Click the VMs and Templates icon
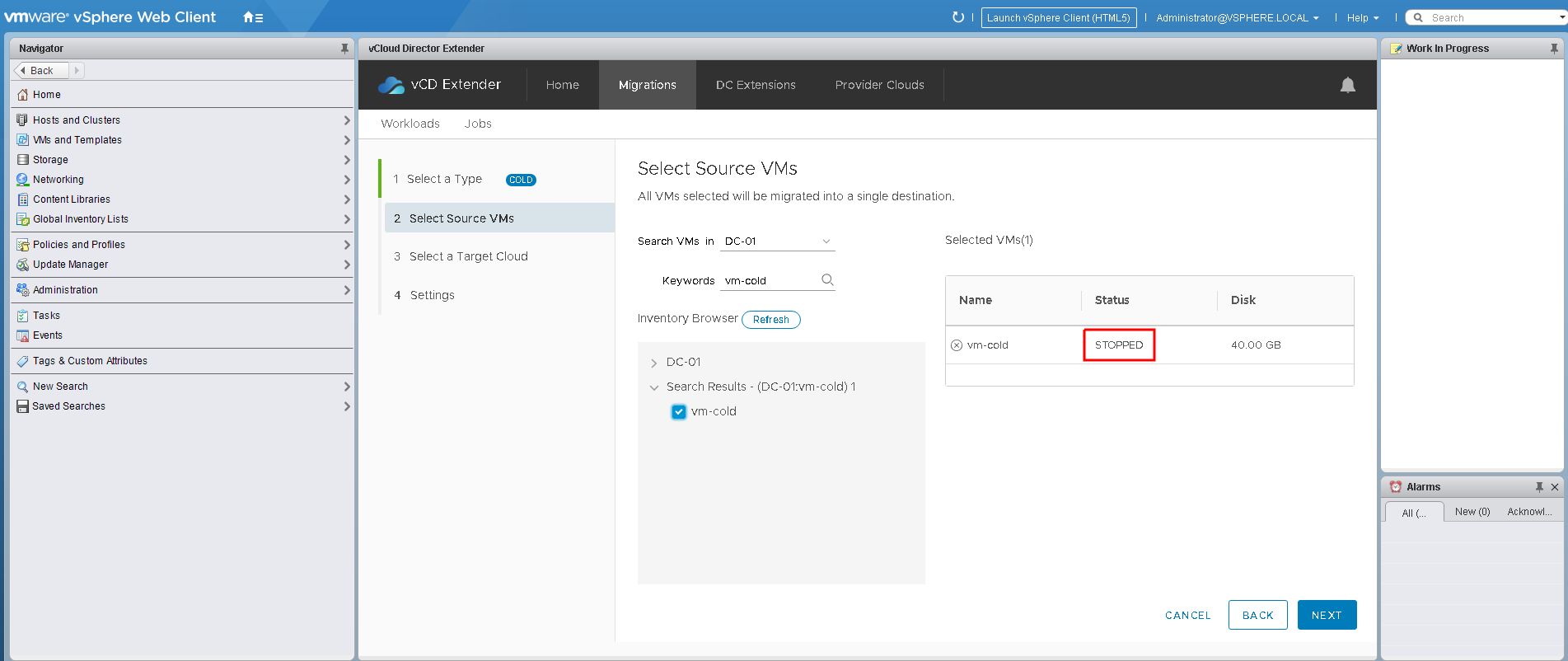The image size is (1568, 661). 23,140
